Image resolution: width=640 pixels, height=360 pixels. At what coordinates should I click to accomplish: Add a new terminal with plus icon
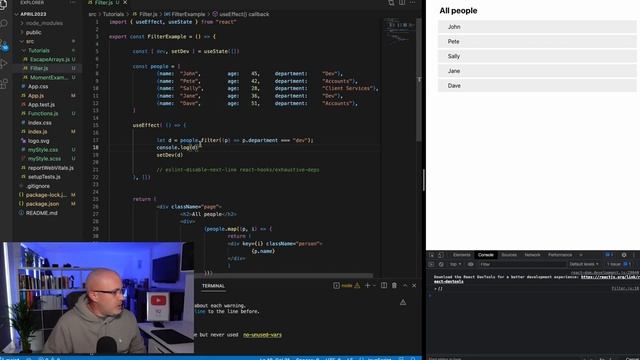click(367, 286)
